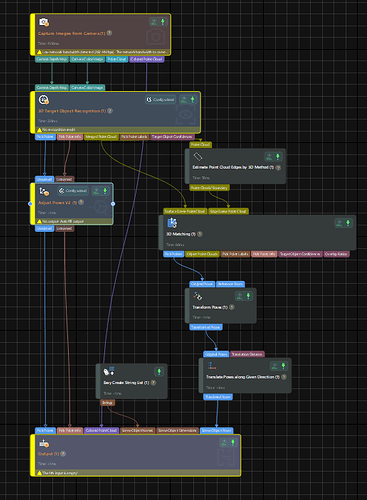Run the 3D Target Object Recognition step

click(192, 99)
